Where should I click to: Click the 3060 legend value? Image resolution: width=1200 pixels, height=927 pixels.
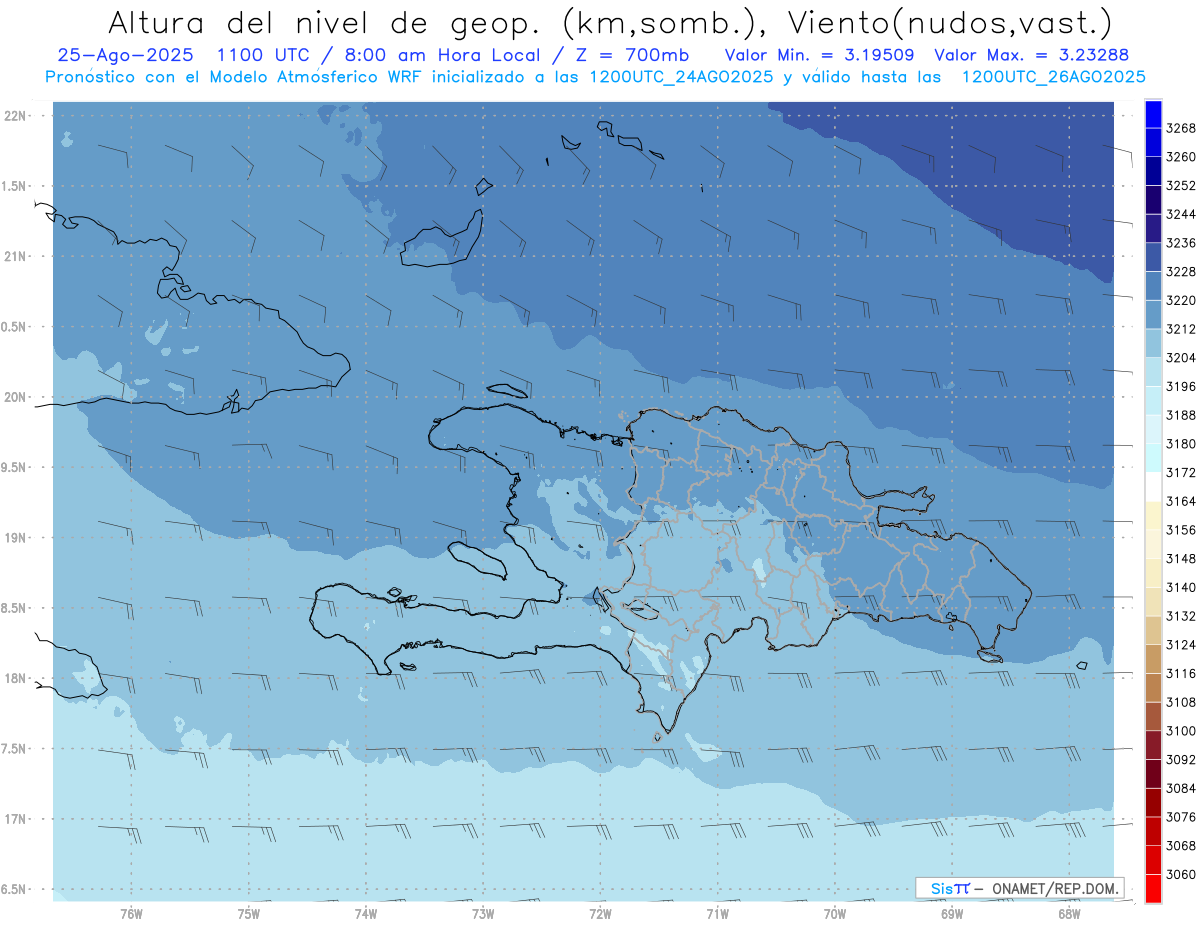tap(1181, 874)
